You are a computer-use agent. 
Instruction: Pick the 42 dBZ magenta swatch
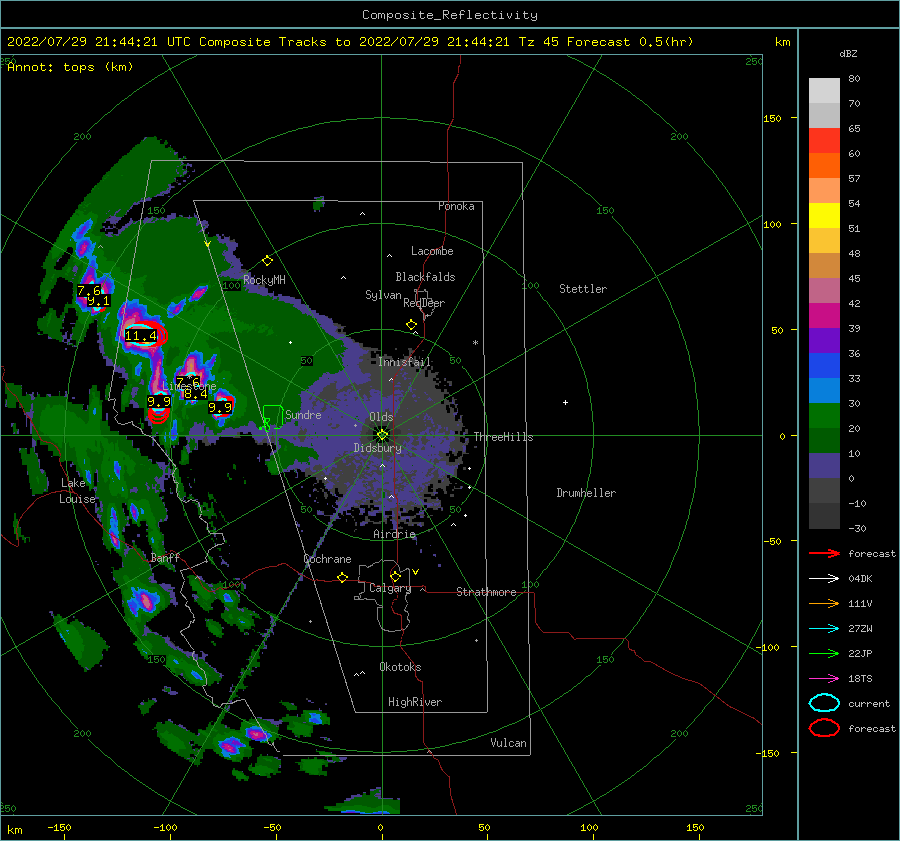coord(824,315)
